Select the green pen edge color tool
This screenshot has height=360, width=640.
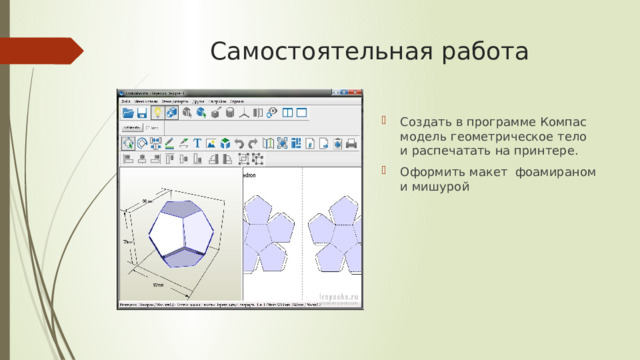pyautogui.click(x=184, y=144)
